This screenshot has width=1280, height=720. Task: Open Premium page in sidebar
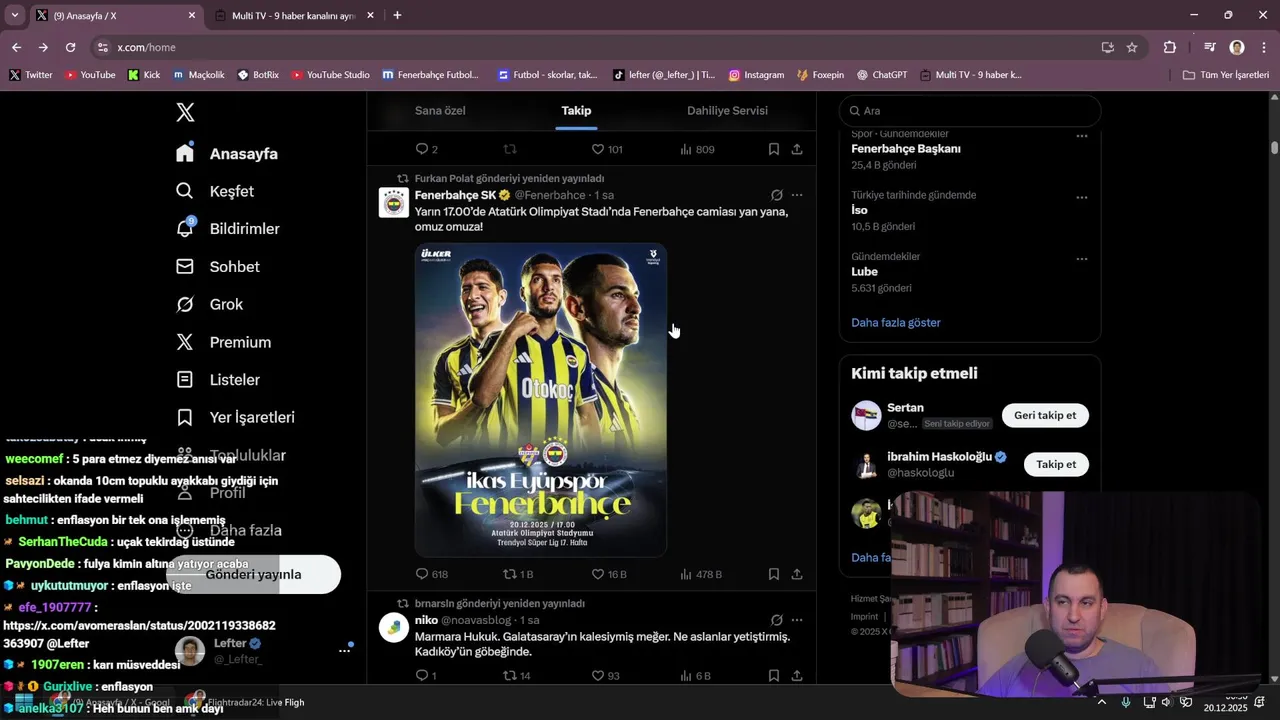coord(223,342)
